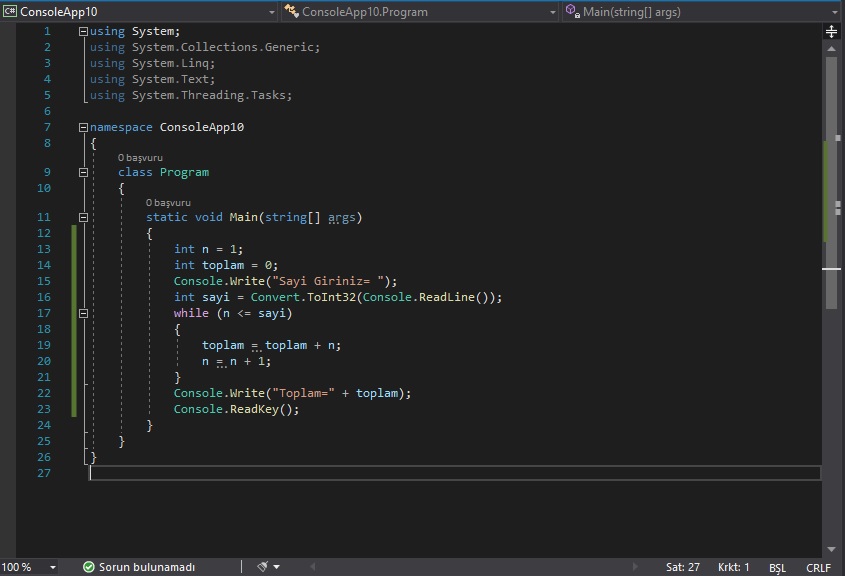Viewport: 845px width, 576px height.
Task: Click the 'Krkt: 1' column indicator
Action: 733,567
